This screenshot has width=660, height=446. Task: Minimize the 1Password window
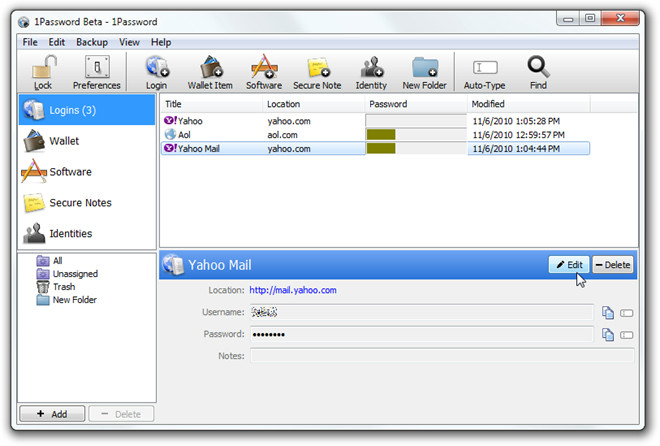pos(568,19)
